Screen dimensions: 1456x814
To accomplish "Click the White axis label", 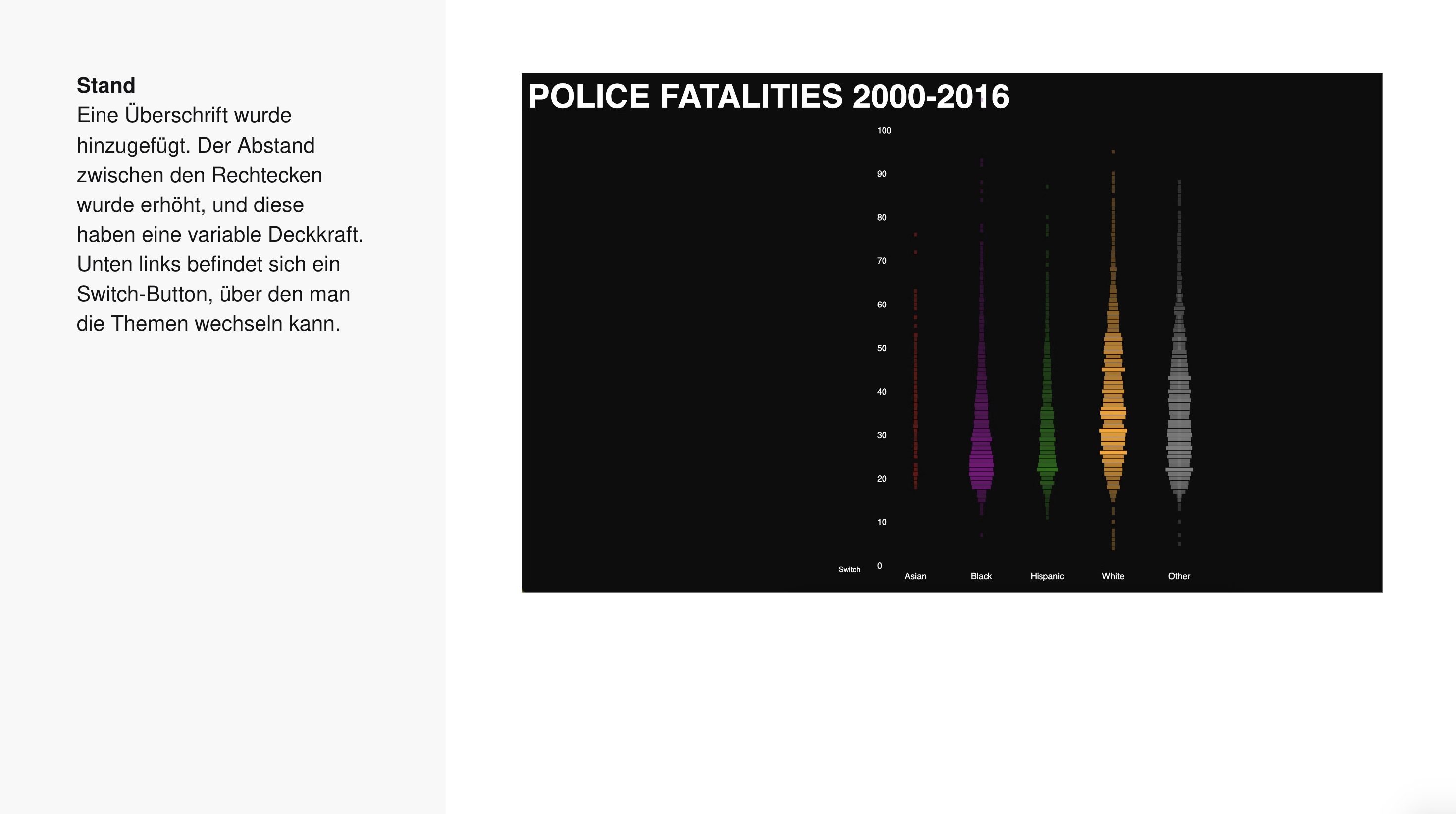I will pos(1113,576).
